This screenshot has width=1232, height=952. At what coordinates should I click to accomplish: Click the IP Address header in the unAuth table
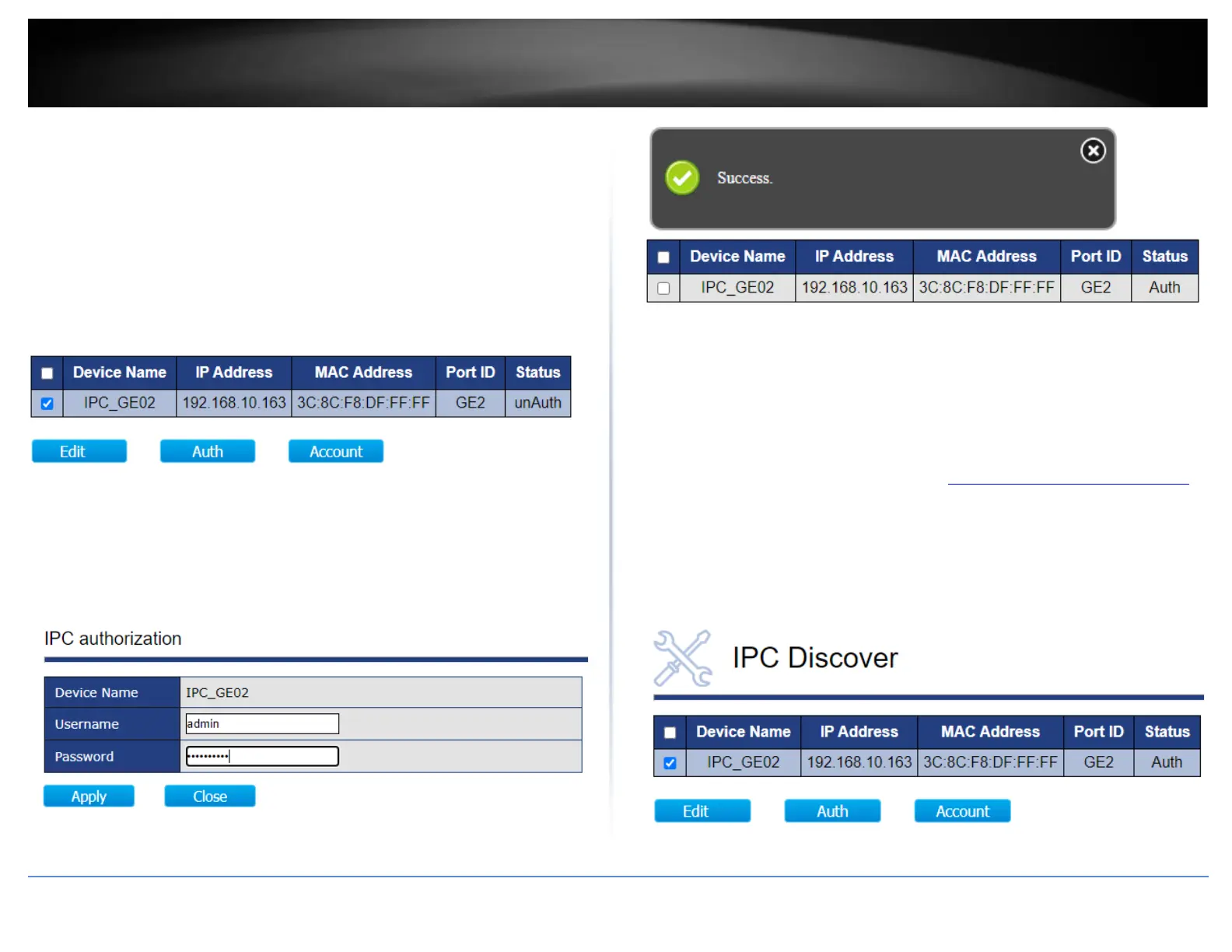tap(234, 373)
